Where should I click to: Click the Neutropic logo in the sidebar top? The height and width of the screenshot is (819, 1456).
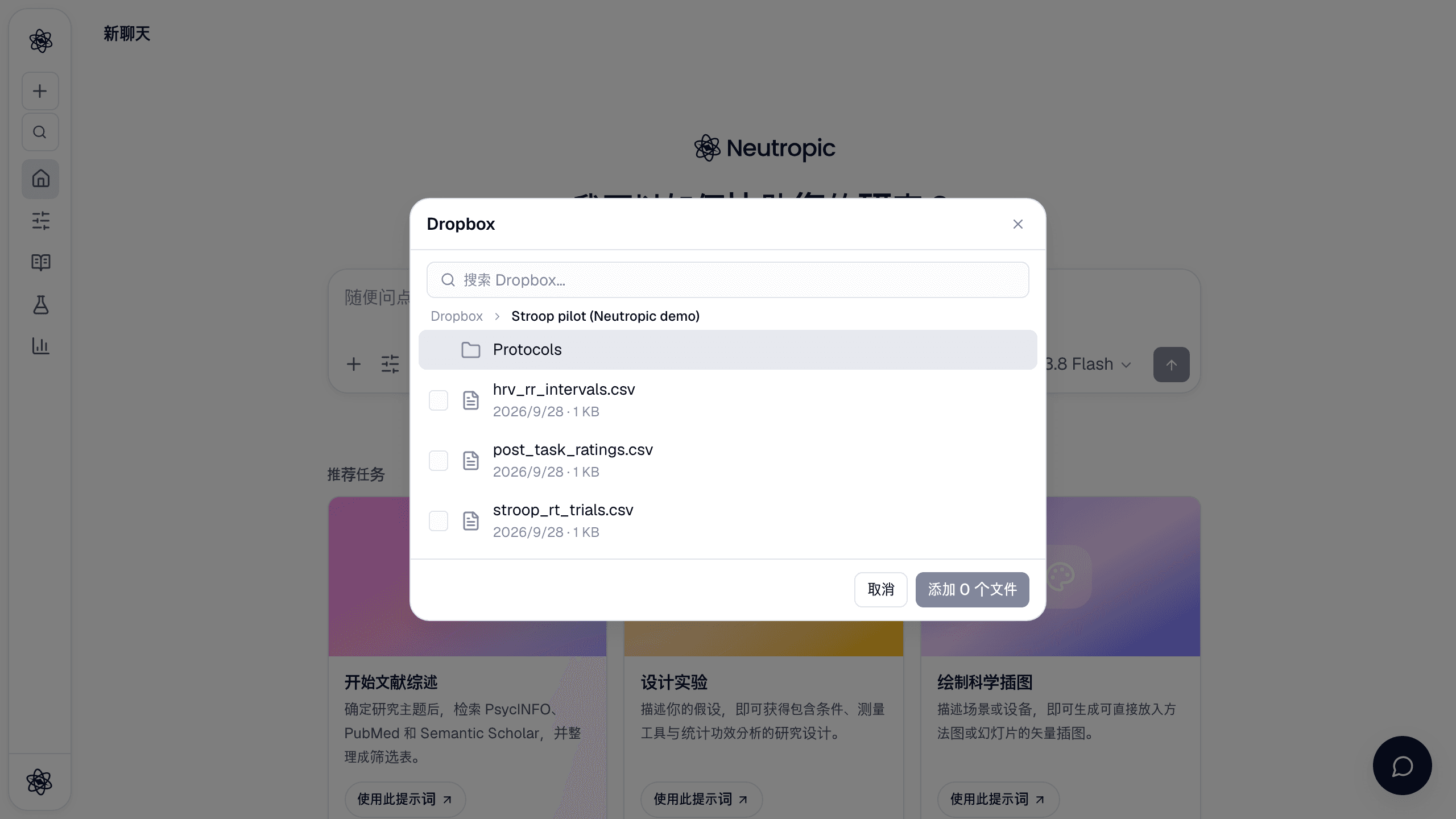40,41
